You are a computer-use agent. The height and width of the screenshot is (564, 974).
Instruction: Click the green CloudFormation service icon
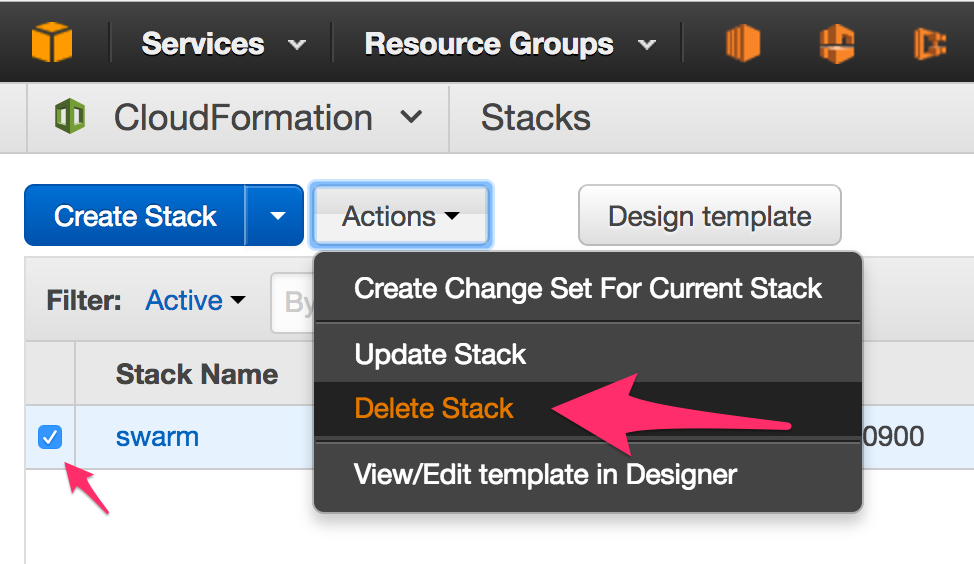pyautogui.click(x=70, y=116)
